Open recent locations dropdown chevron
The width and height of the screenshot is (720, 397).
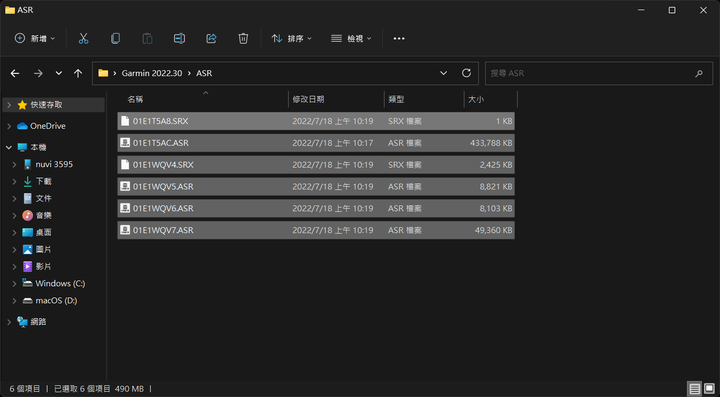pyautogui.click(x=59, y=73)
